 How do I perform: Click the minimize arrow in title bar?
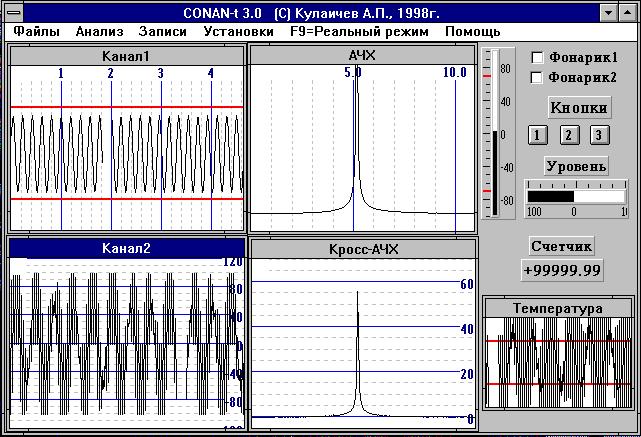[x=609, y=11]
